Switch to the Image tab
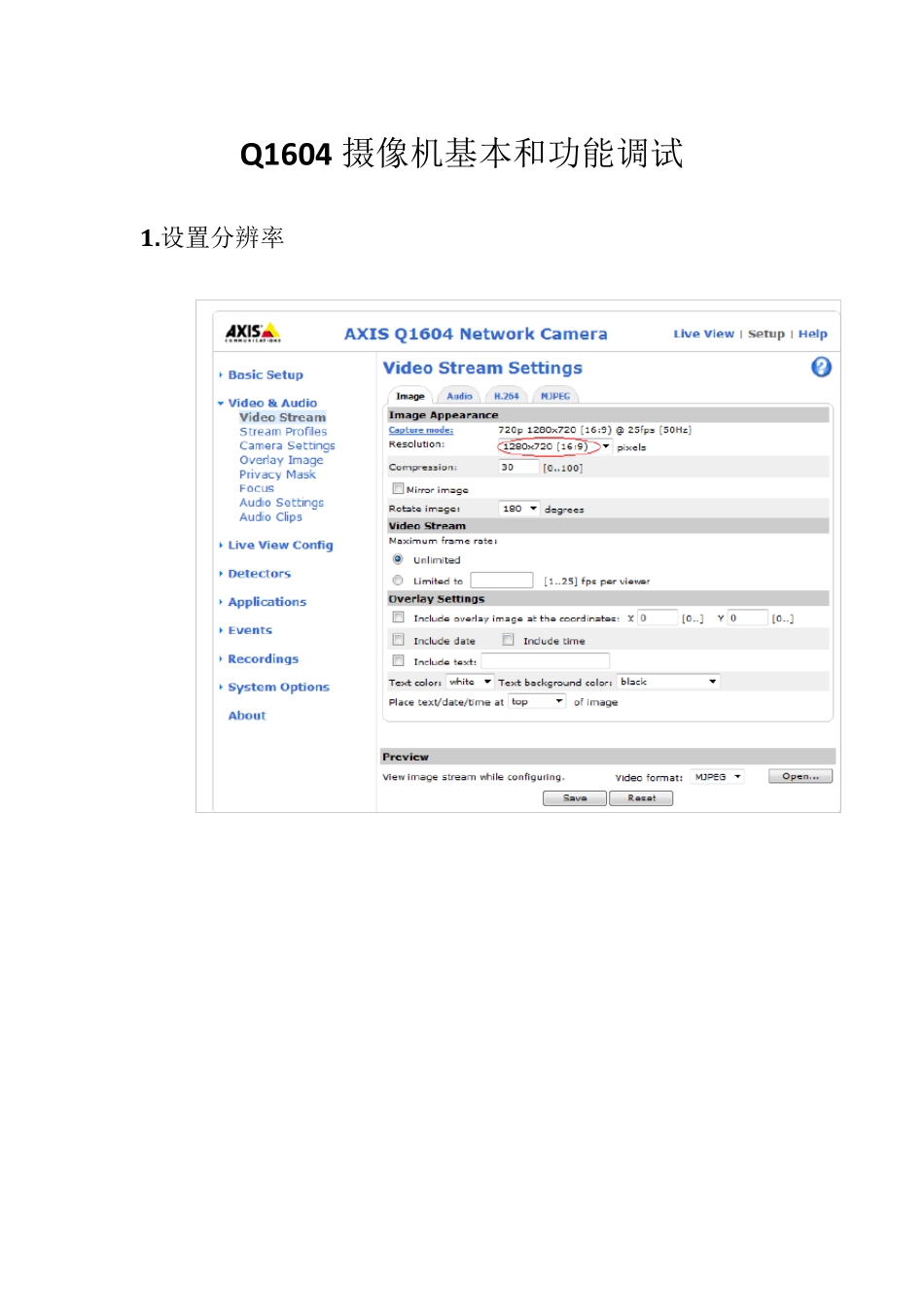924x1307 pixels. pos(410,396)
